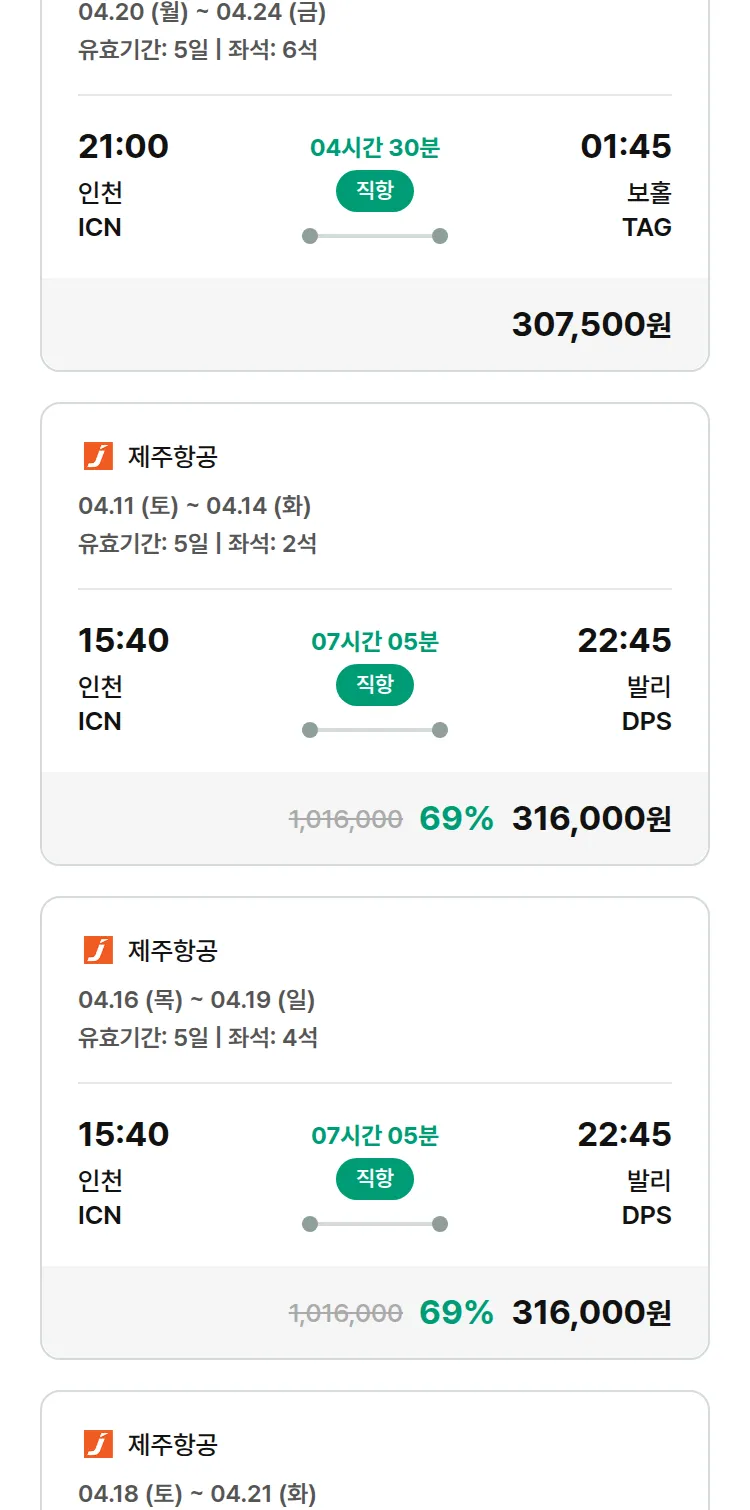This screenshot has width=750, height=1510.
Task: Tap the 직항 badge on the Bohol flight
Action: point(374,191)
